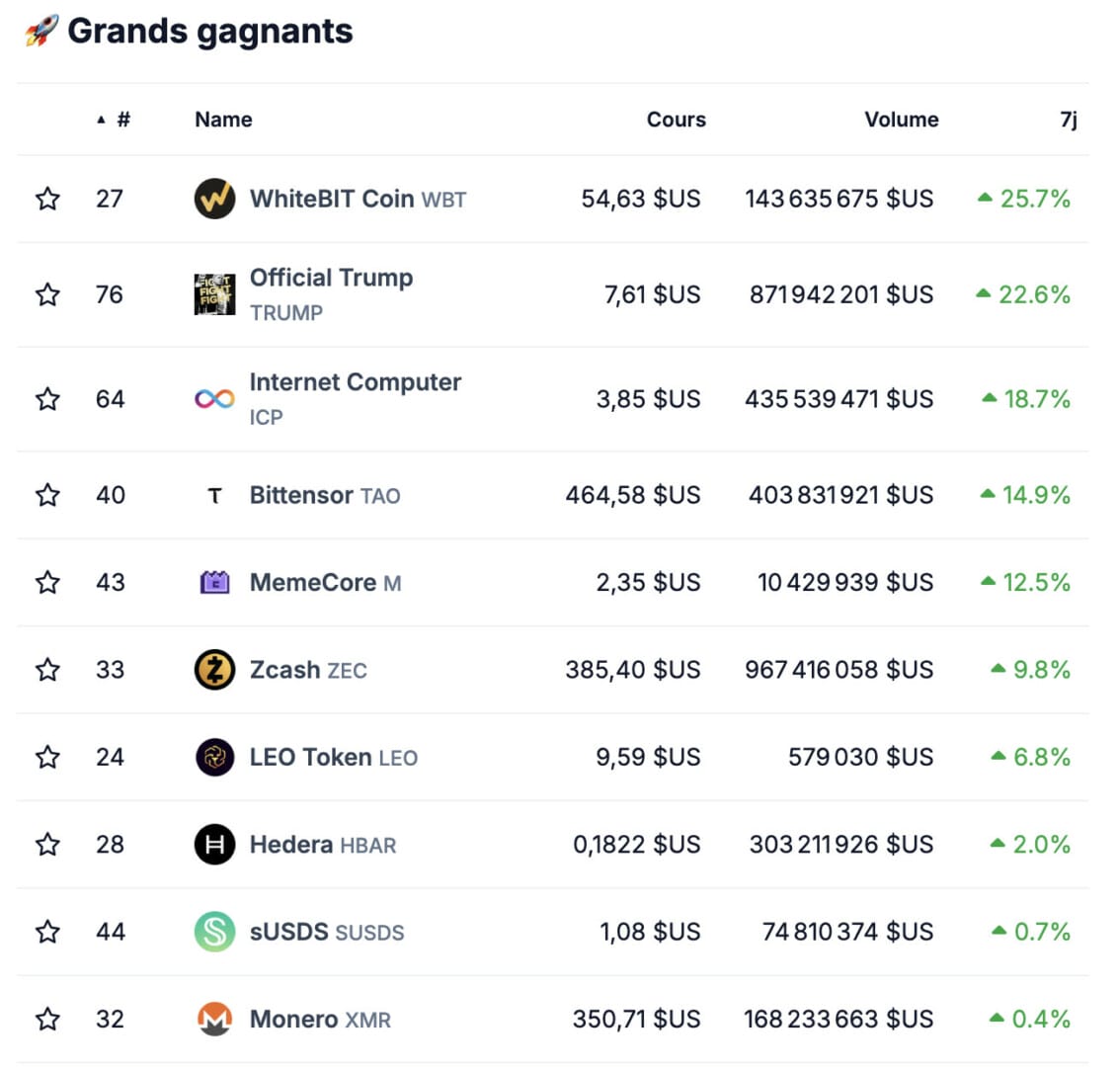Click the Hedera HBAR logo icon

click(x=214, y=845)
